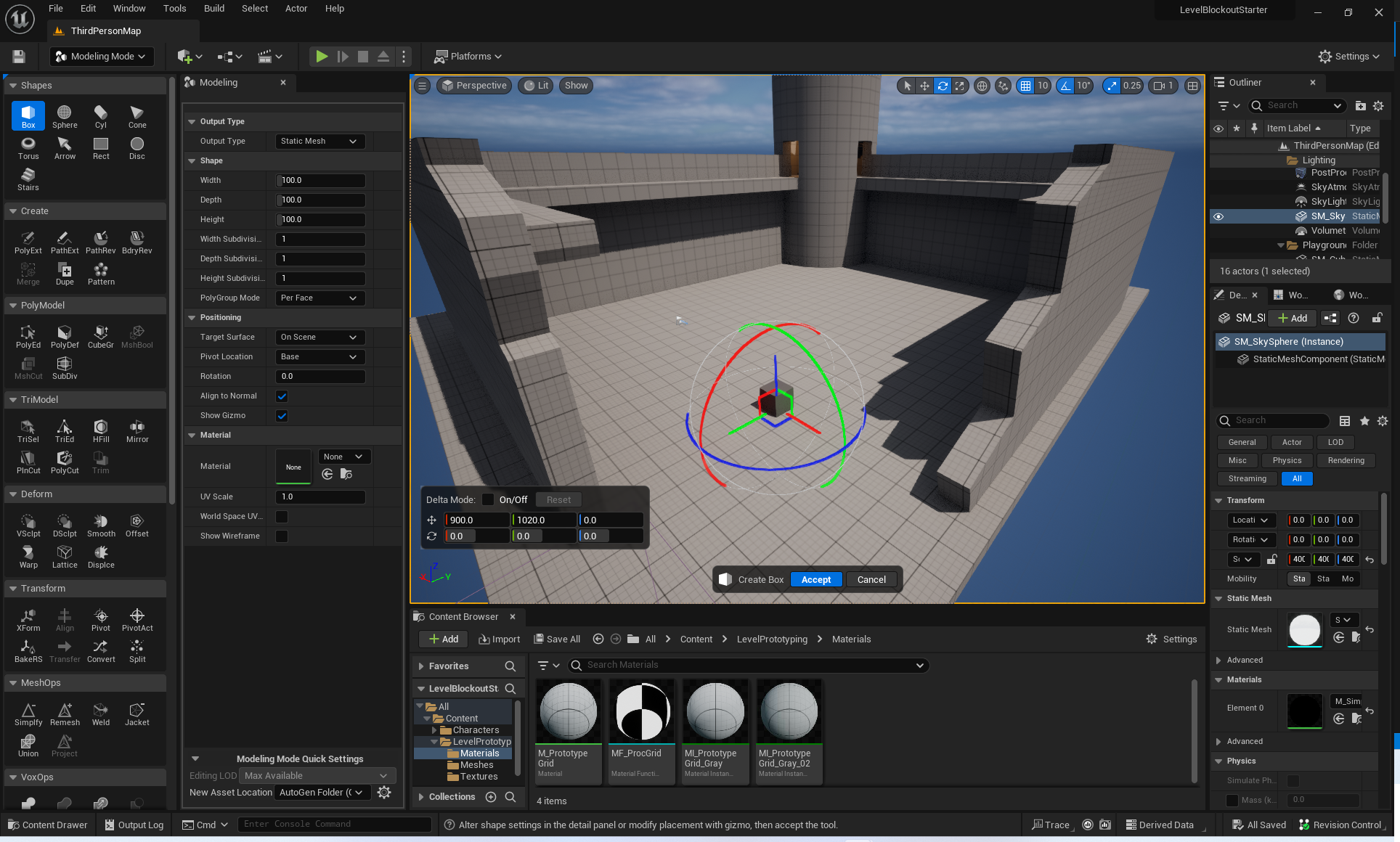The width and height of the screenshot is (1400, 842).
Task: Enable the World Space UV checkbox
Action: tap(282, 517)
